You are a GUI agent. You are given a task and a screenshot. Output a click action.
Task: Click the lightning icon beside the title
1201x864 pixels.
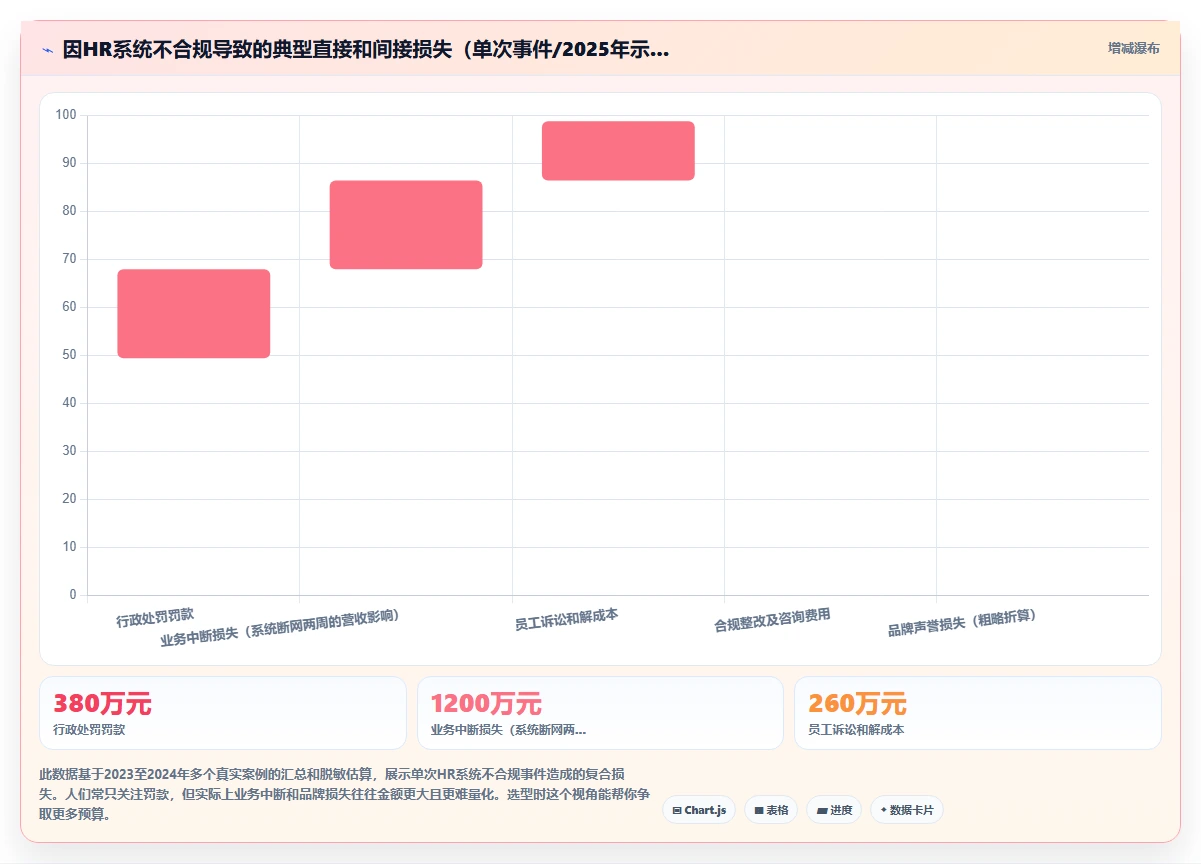tap(47, 49)
